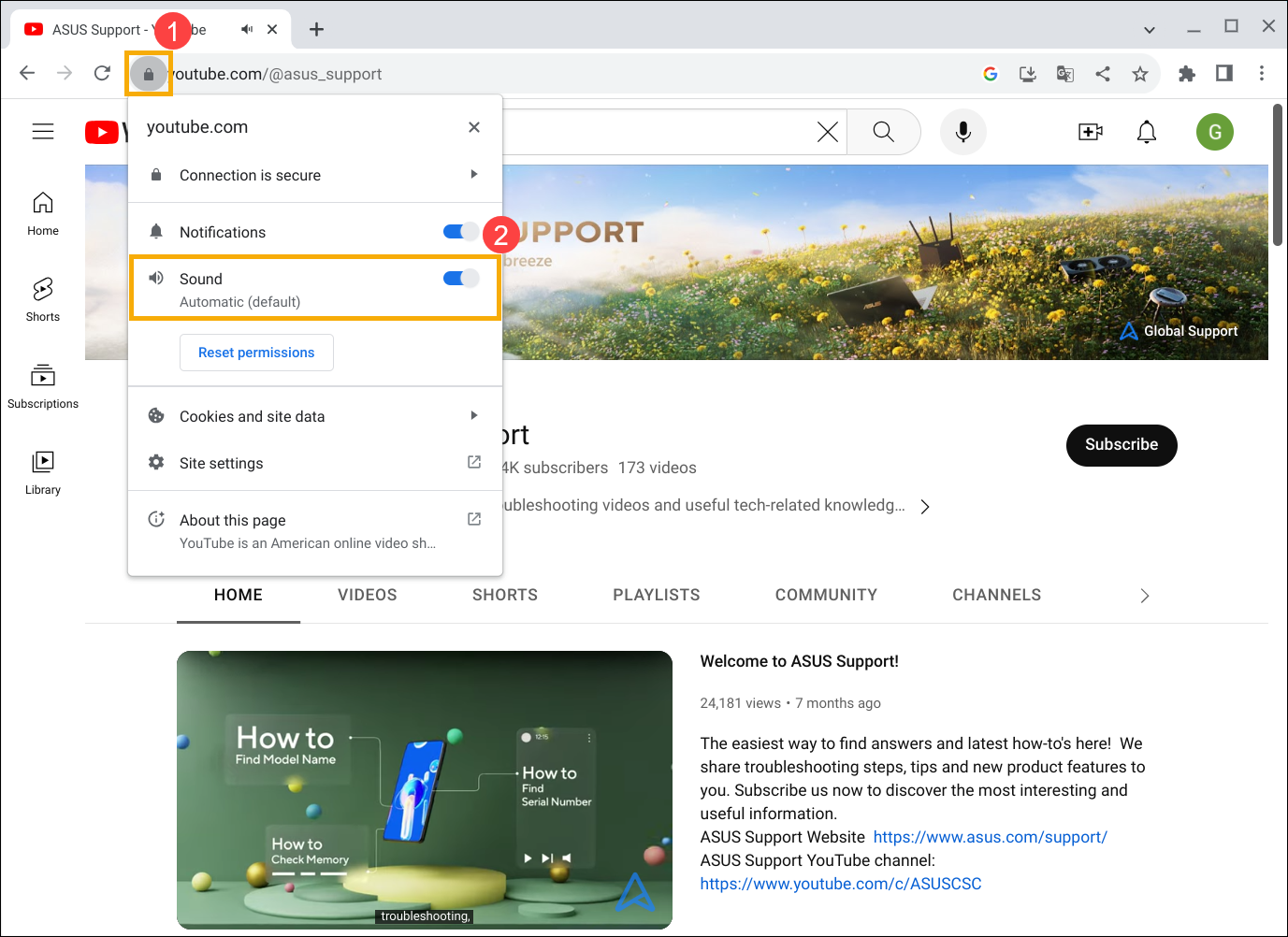Open About this page
The height and width of the screenshot is (937, 1288).
pyautogui.click(x=315, y=530)
